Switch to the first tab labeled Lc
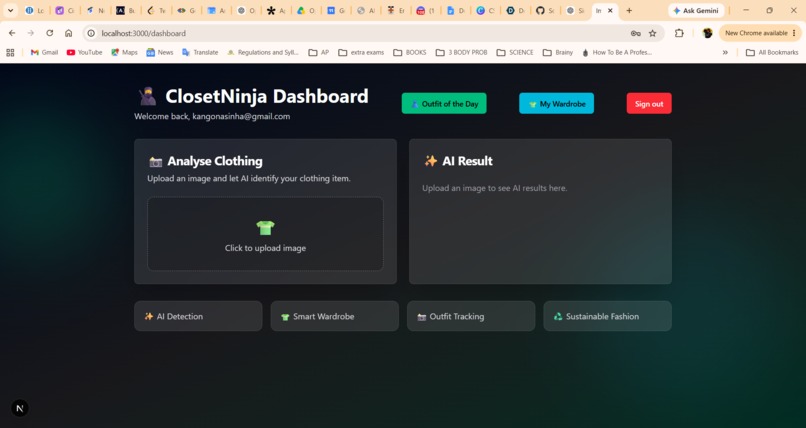 (35, 10)
